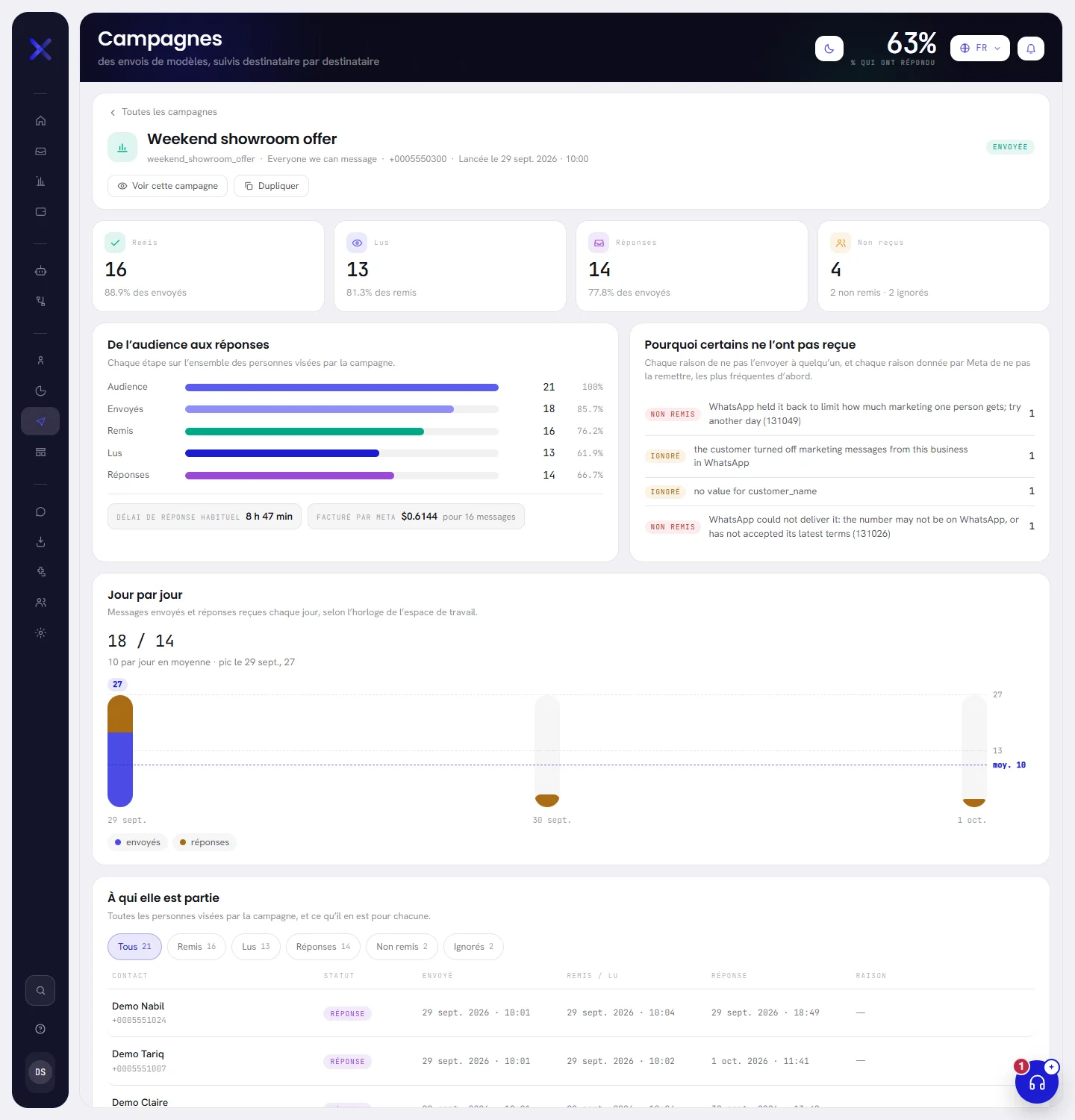Click the contact name 'Demo Tariq'
This screenshot has width=1075, height=1120.
pos(138,1054)
